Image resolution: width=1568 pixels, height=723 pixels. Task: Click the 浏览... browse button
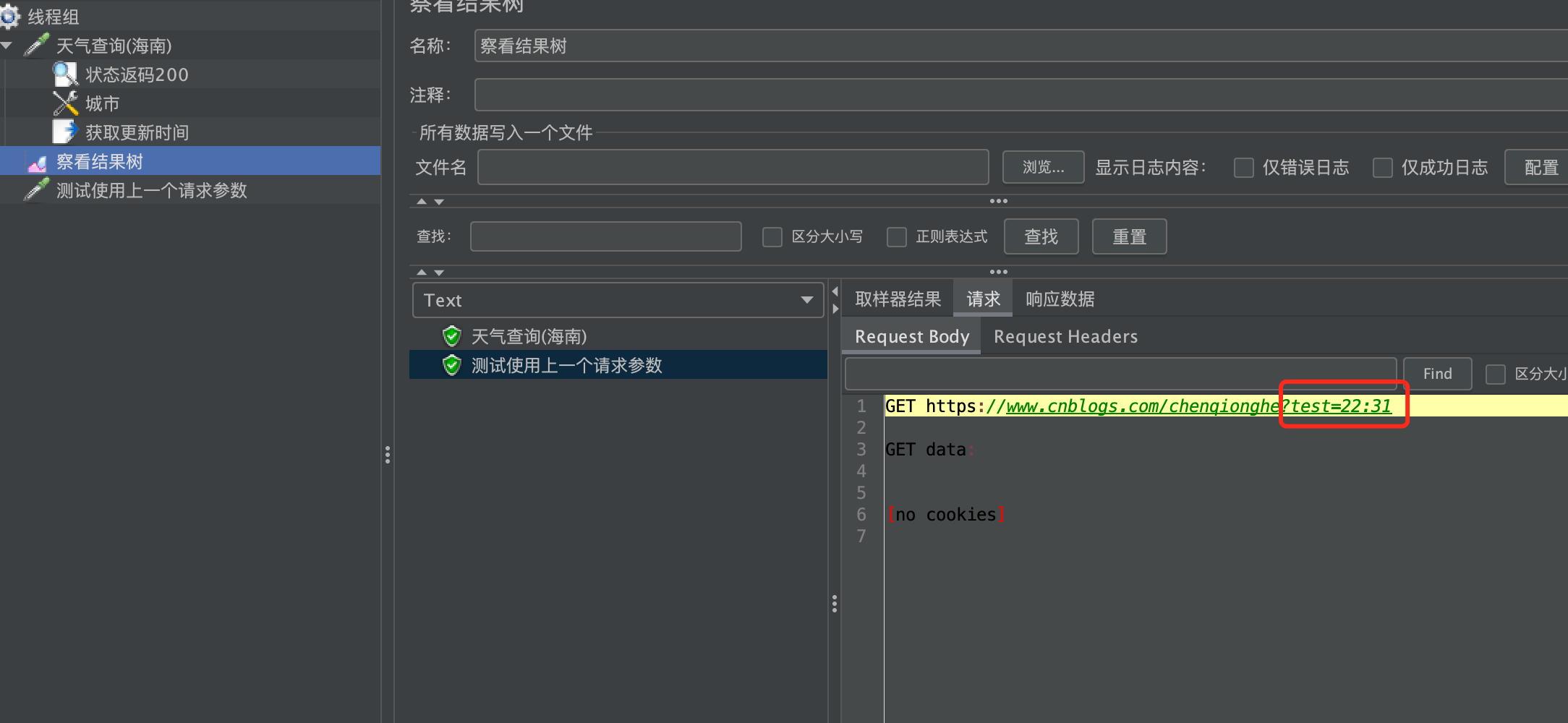(x=1043, y=167)
